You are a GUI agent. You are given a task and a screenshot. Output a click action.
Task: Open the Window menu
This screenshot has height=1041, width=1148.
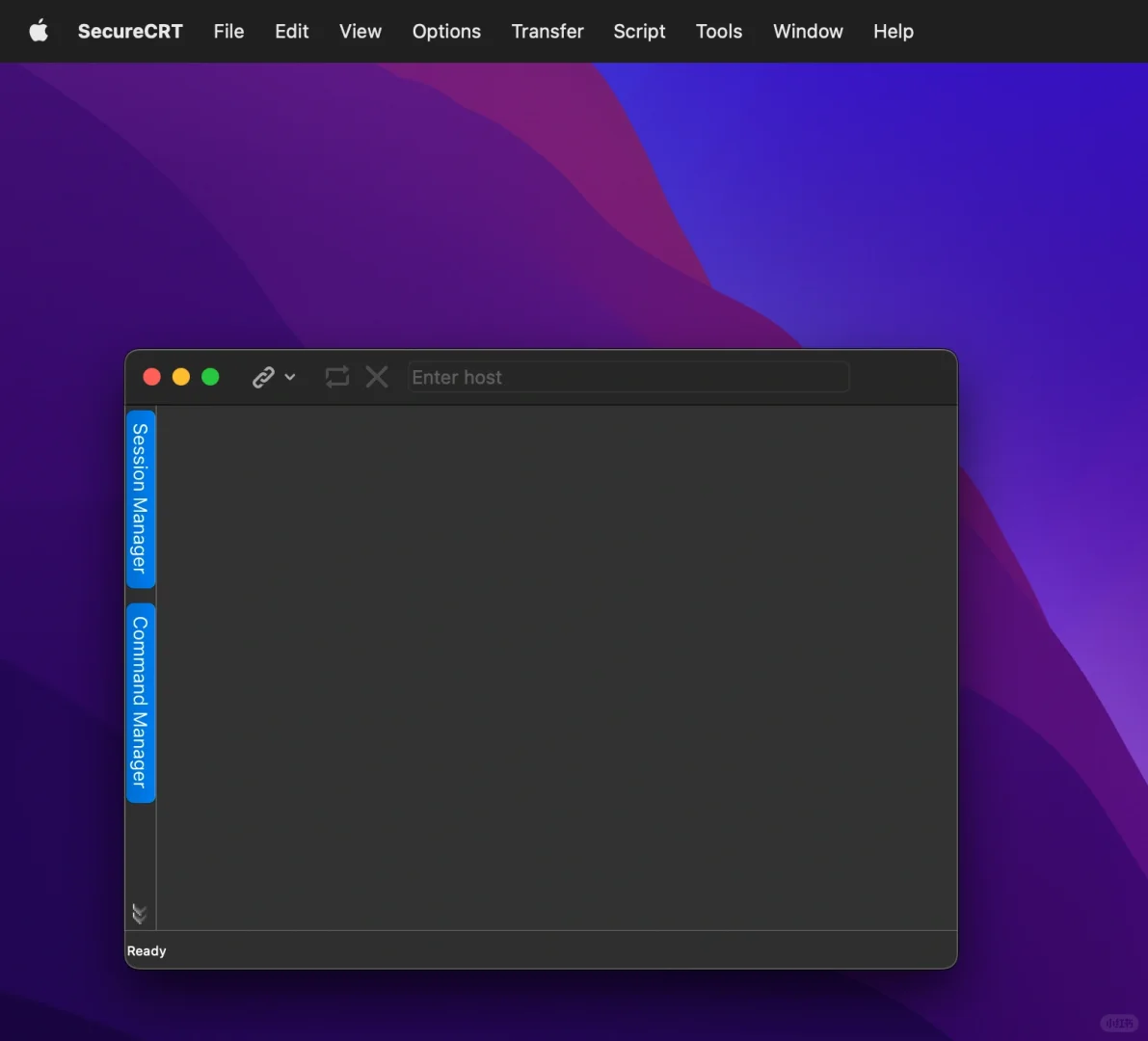click(x=809, y=32)
